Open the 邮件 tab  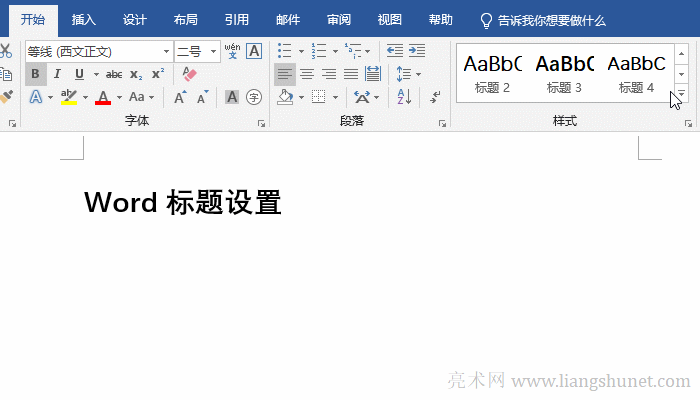(288, 20)
